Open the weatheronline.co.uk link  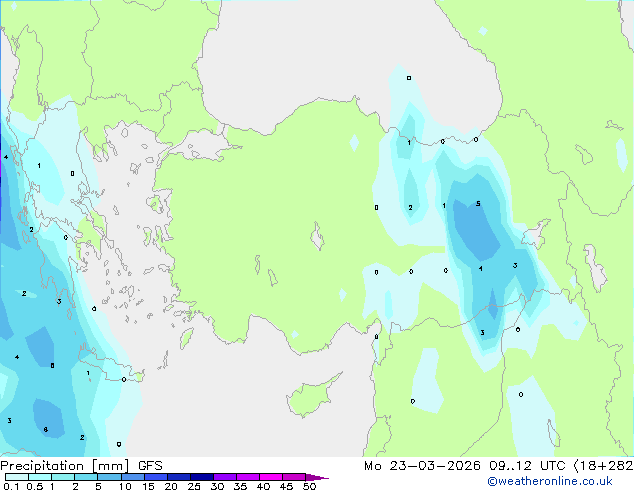[550, 481]
